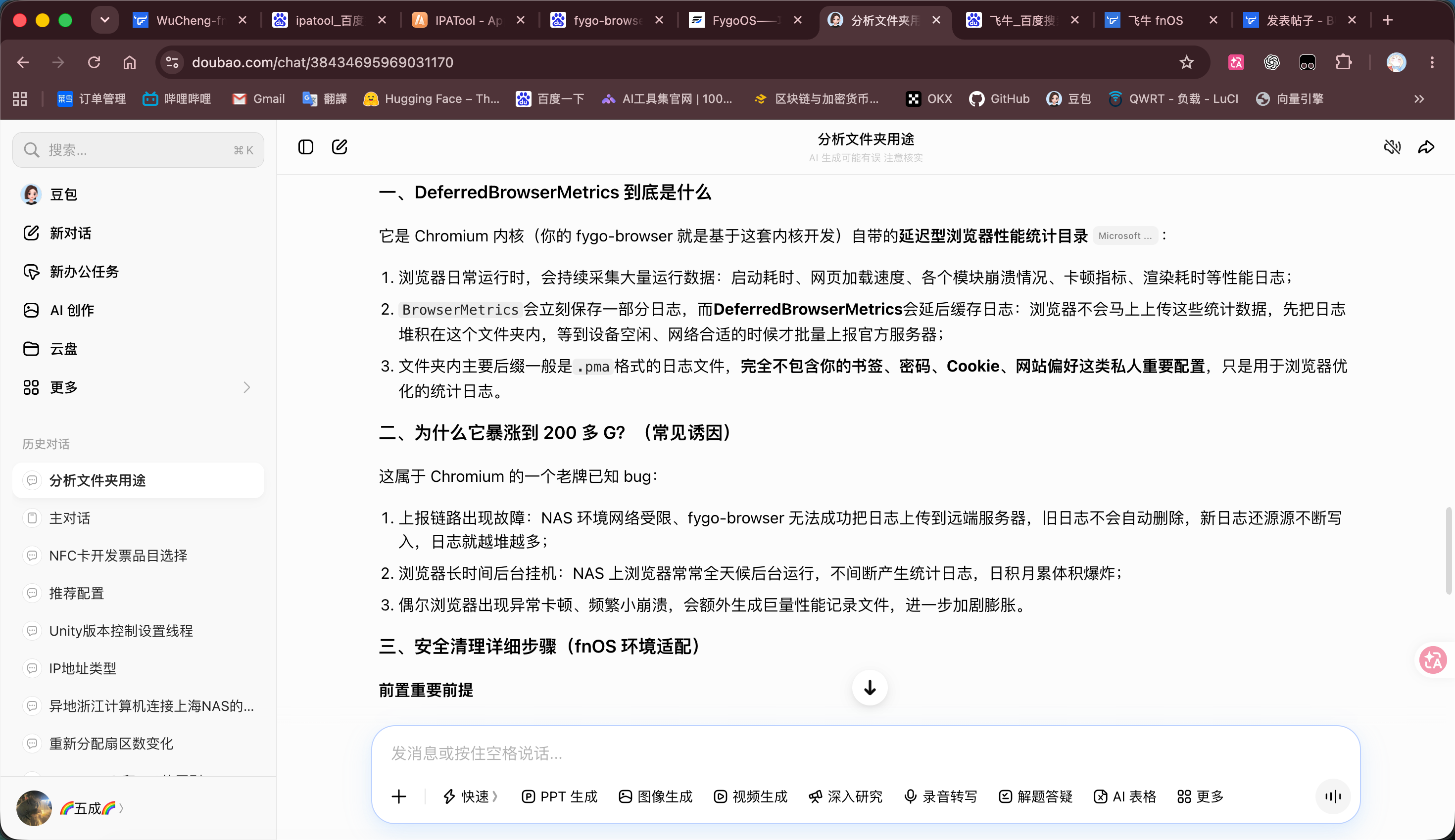Open the Microsoft citation link

pyautogui.click(x=1125, y=236)
